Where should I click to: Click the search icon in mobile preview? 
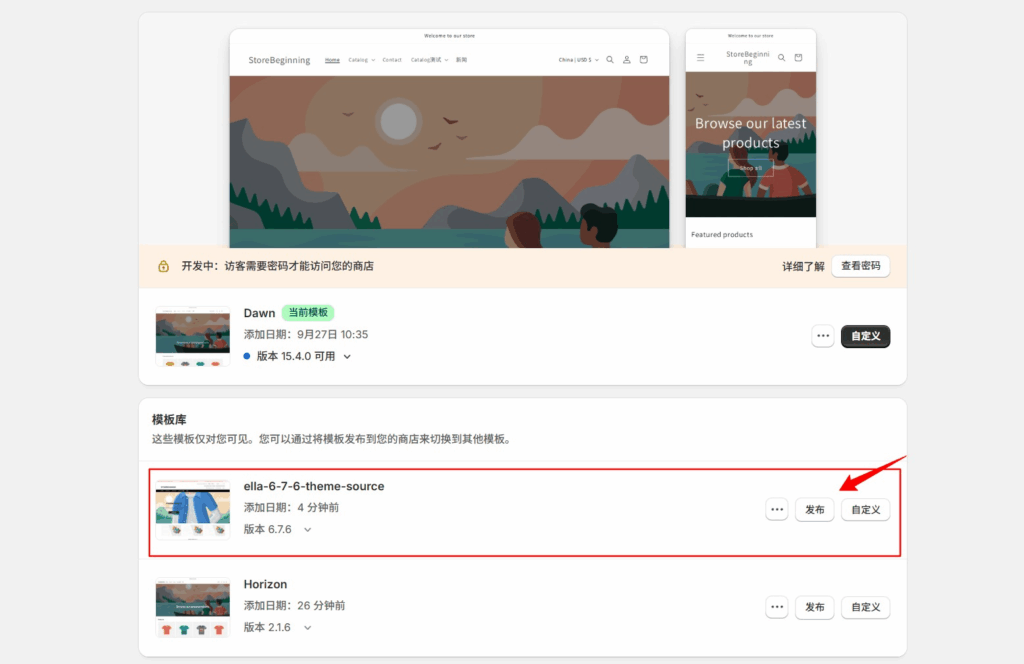tap(782, 58)
